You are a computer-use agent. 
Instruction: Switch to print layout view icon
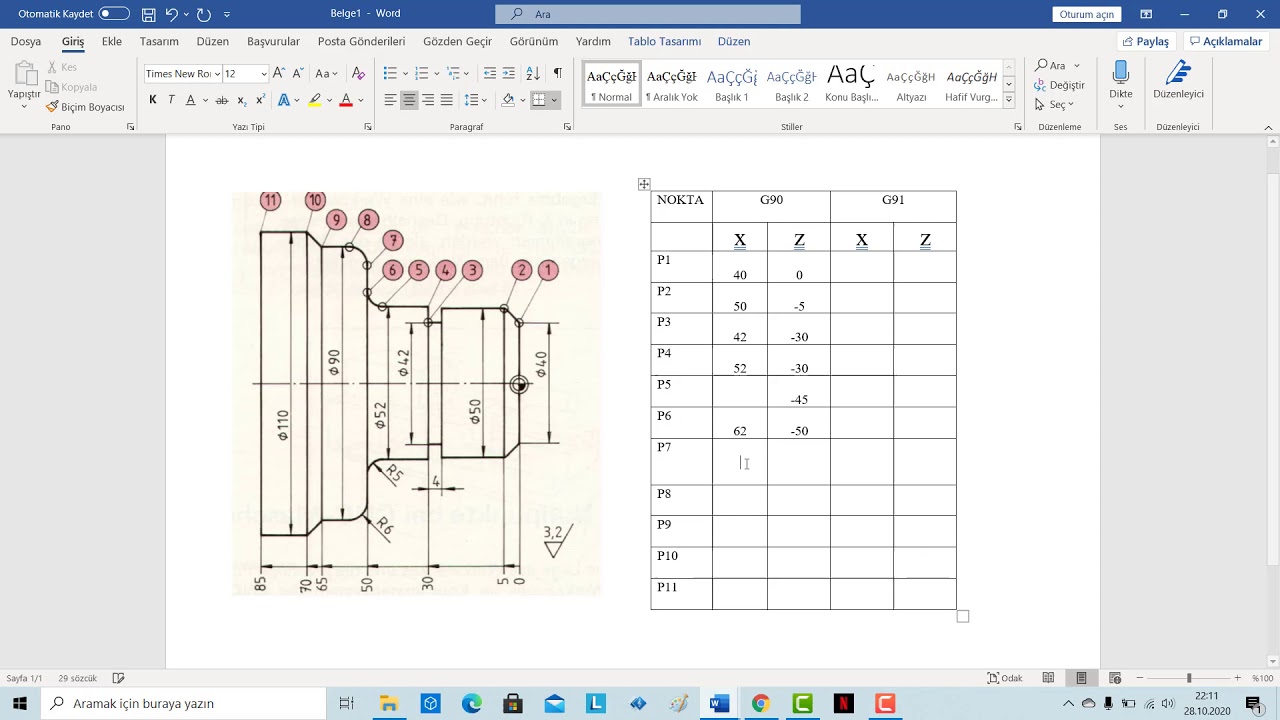point(1081,678)
